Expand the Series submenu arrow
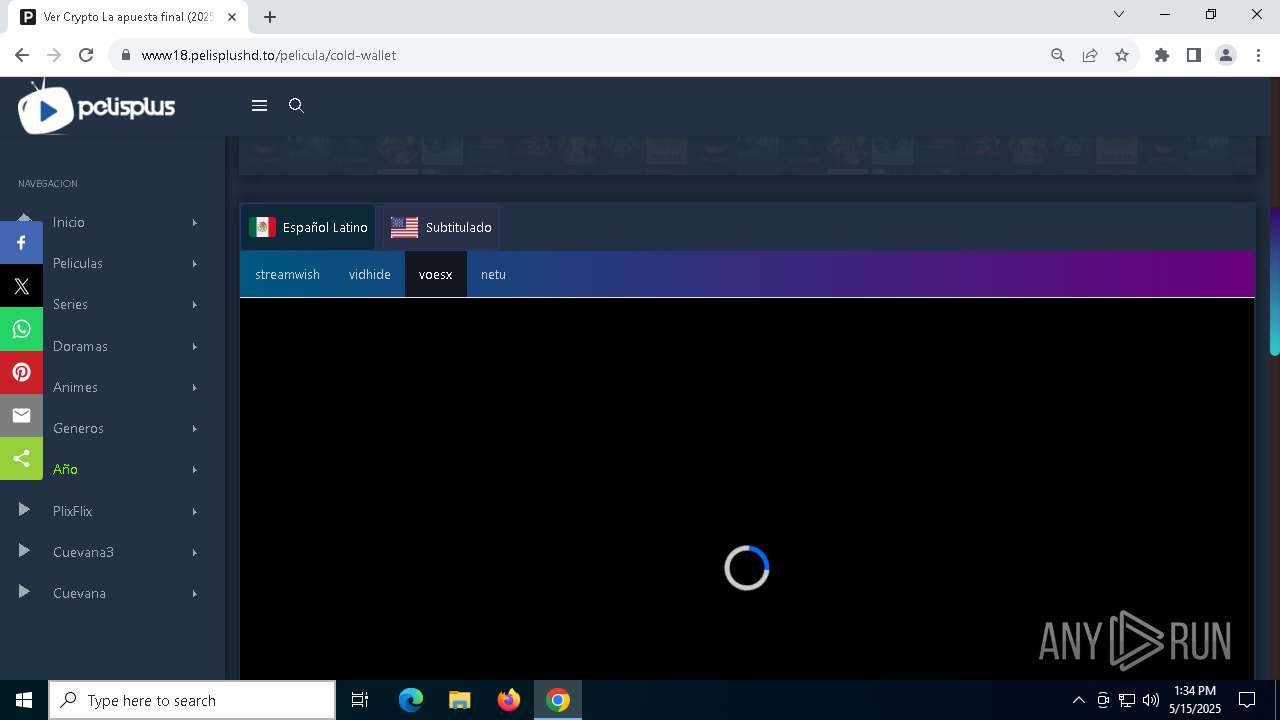1280x720 pixels. pos(195,304)
